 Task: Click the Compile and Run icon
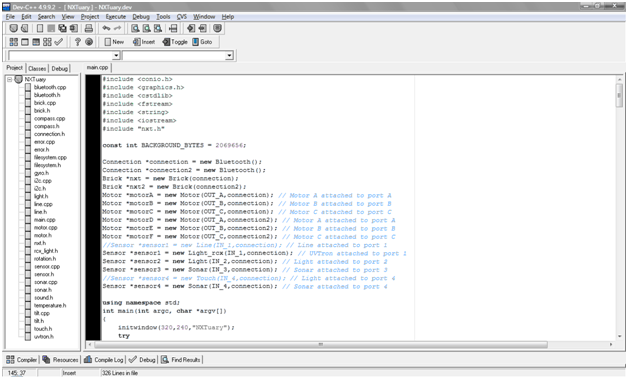click(x=36, y=42)
